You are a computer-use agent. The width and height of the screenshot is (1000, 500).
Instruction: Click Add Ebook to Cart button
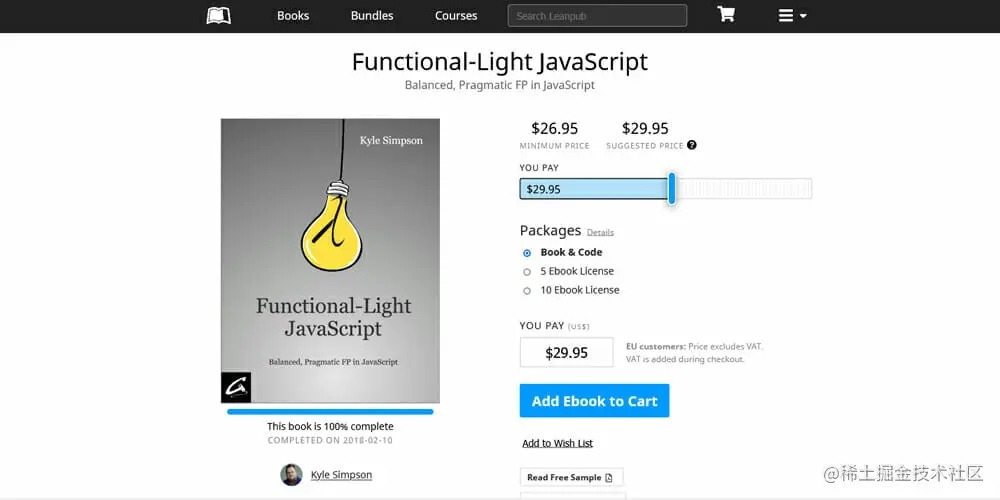[x=594, y=401]
